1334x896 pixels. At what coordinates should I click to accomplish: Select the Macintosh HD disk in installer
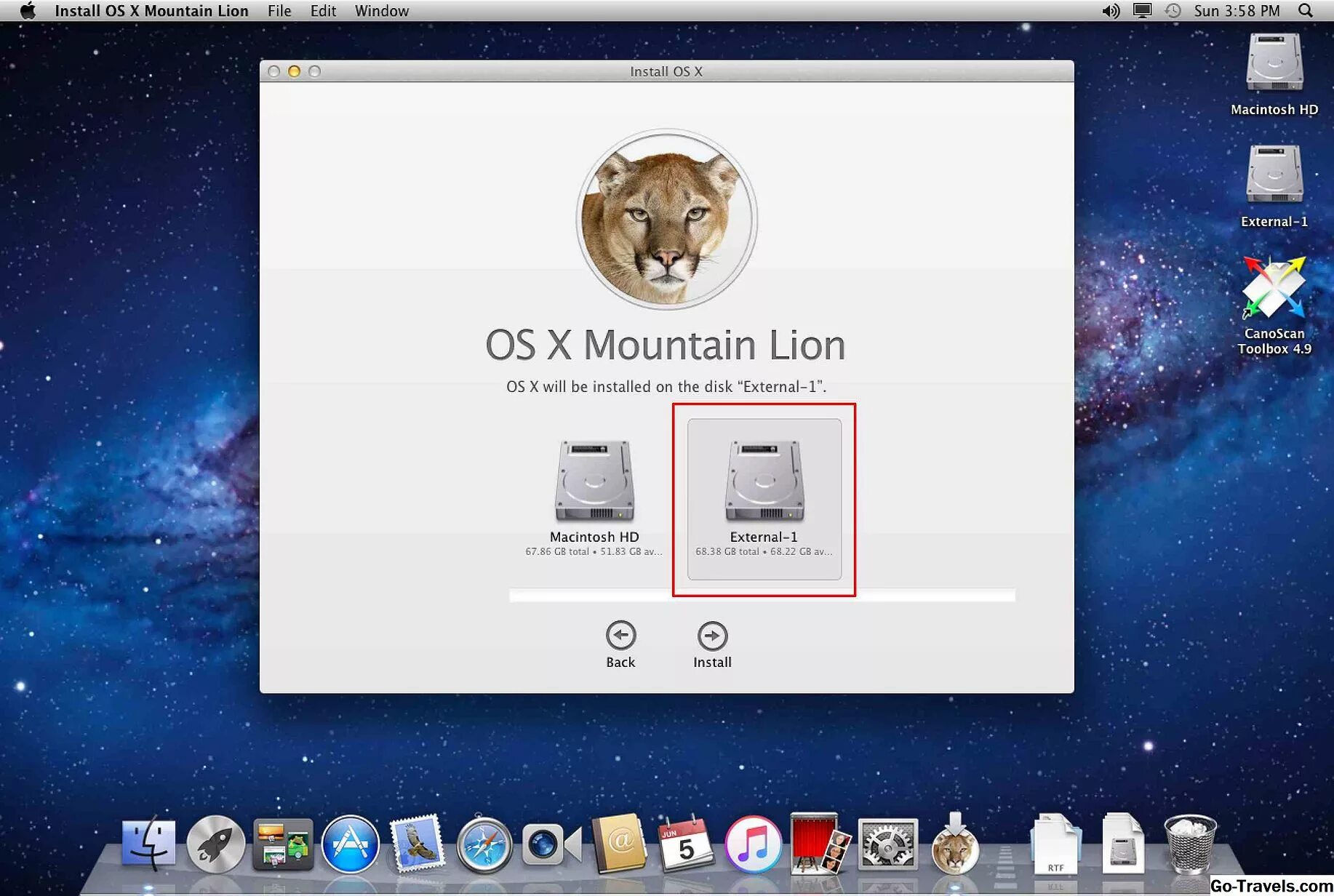(x=594, y=498)
